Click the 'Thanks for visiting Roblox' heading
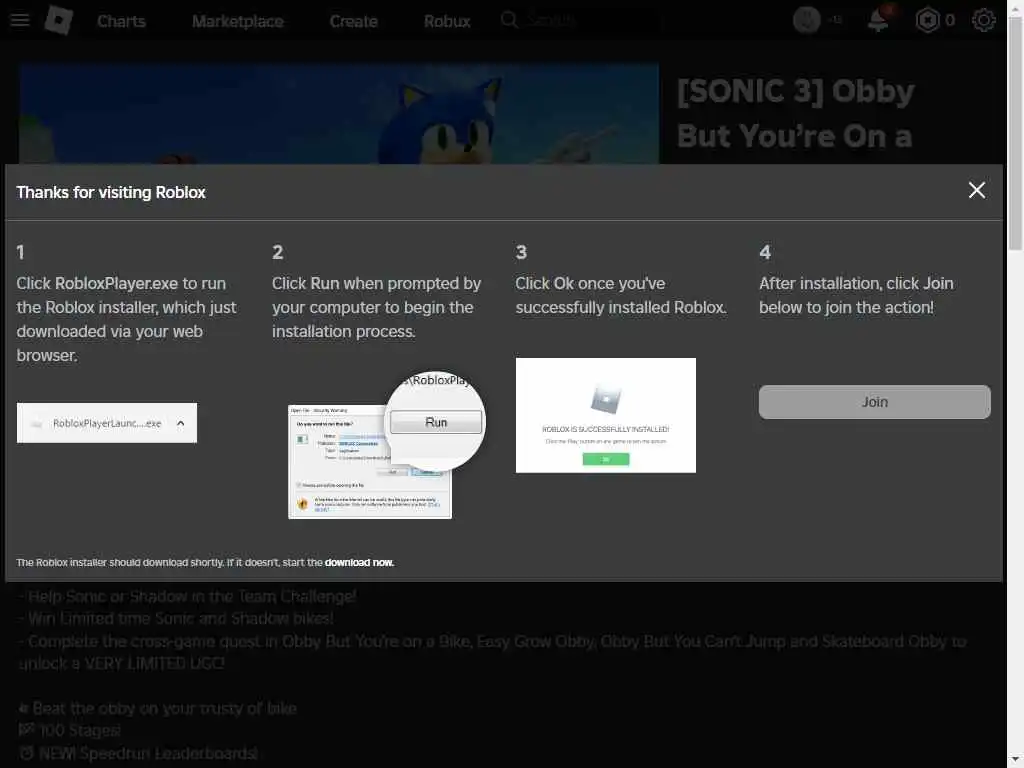The image size is (1024, 768). point(111,192)
